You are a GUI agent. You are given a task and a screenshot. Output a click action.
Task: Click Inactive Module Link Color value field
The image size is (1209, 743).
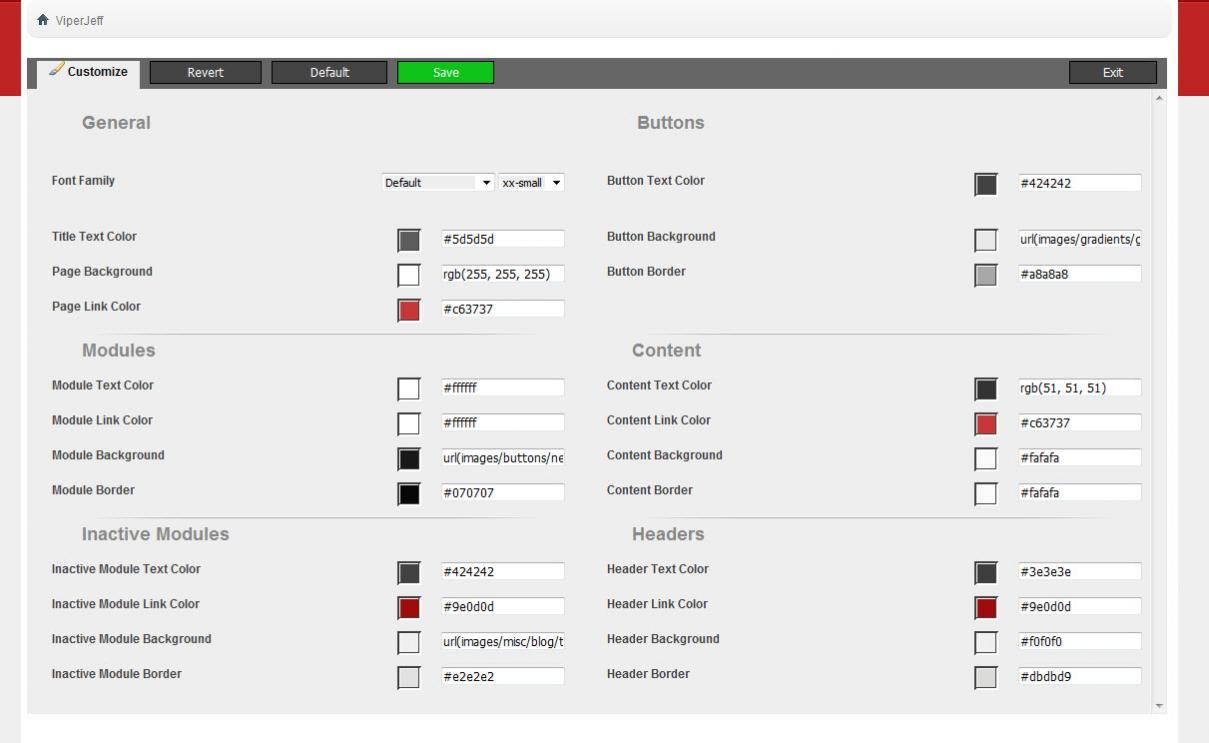coord(503,607)
